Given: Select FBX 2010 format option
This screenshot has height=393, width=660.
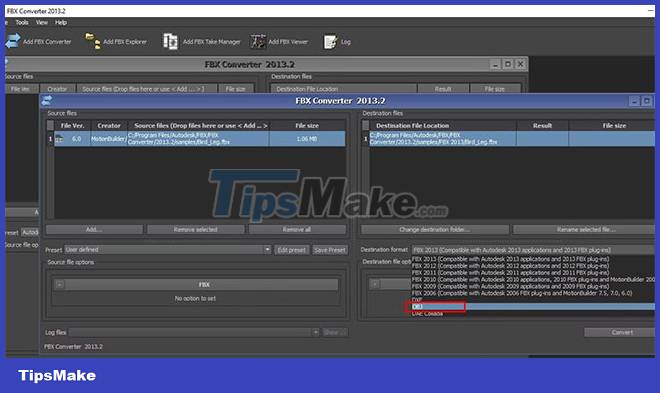Looking at the screenshot, I should 533,279.
